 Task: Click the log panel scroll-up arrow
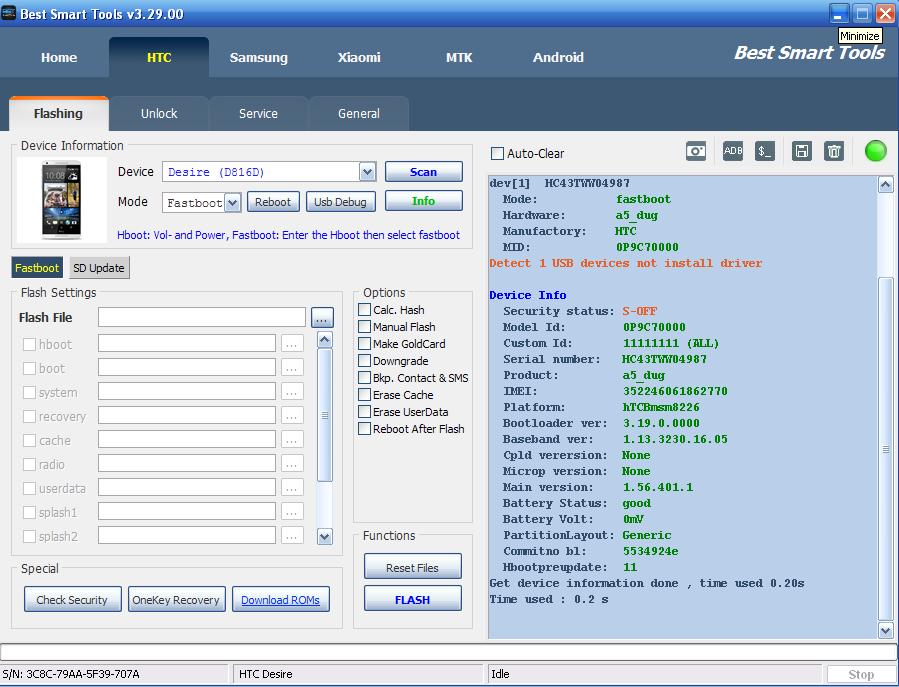tap(885, 185)
